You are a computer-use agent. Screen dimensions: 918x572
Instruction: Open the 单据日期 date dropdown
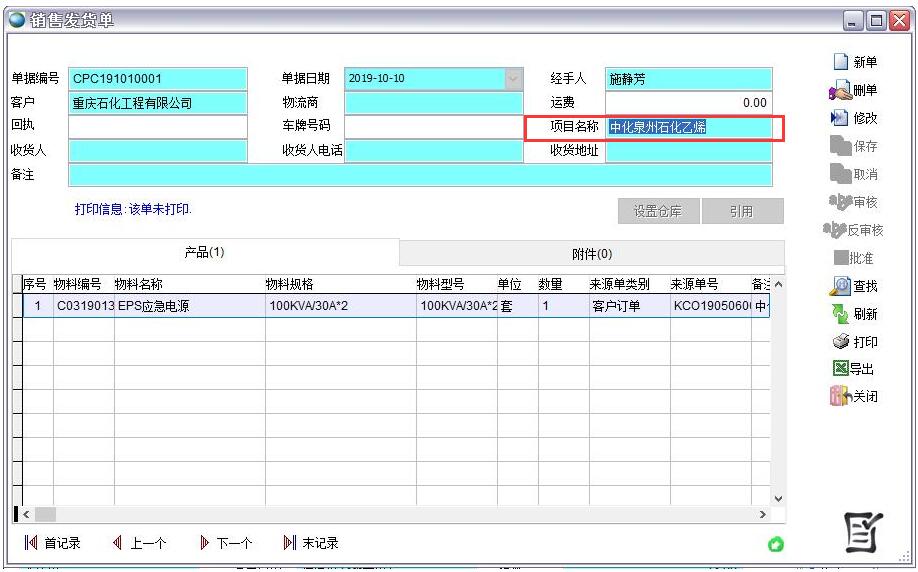(514, 79)
